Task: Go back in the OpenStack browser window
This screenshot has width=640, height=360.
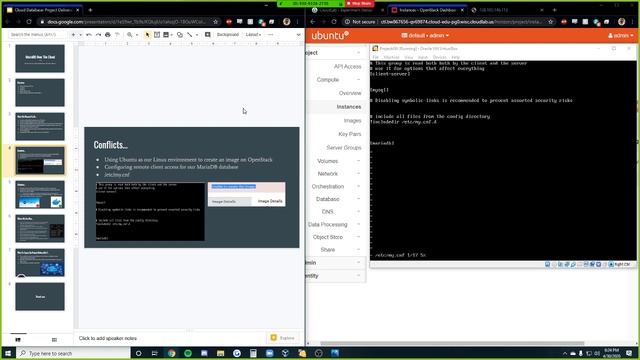Action: [313, 22]
